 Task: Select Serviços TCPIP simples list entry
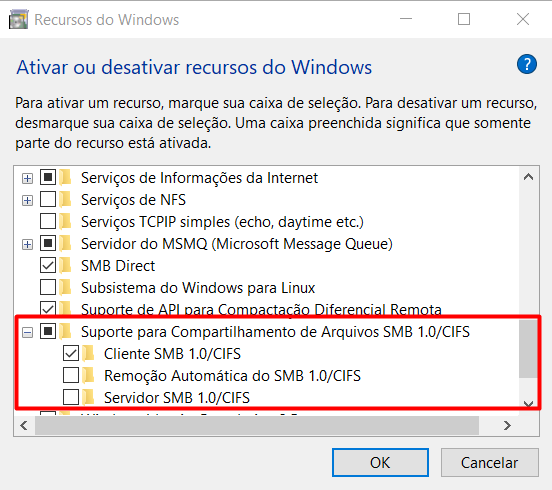(x=222, y=222)
